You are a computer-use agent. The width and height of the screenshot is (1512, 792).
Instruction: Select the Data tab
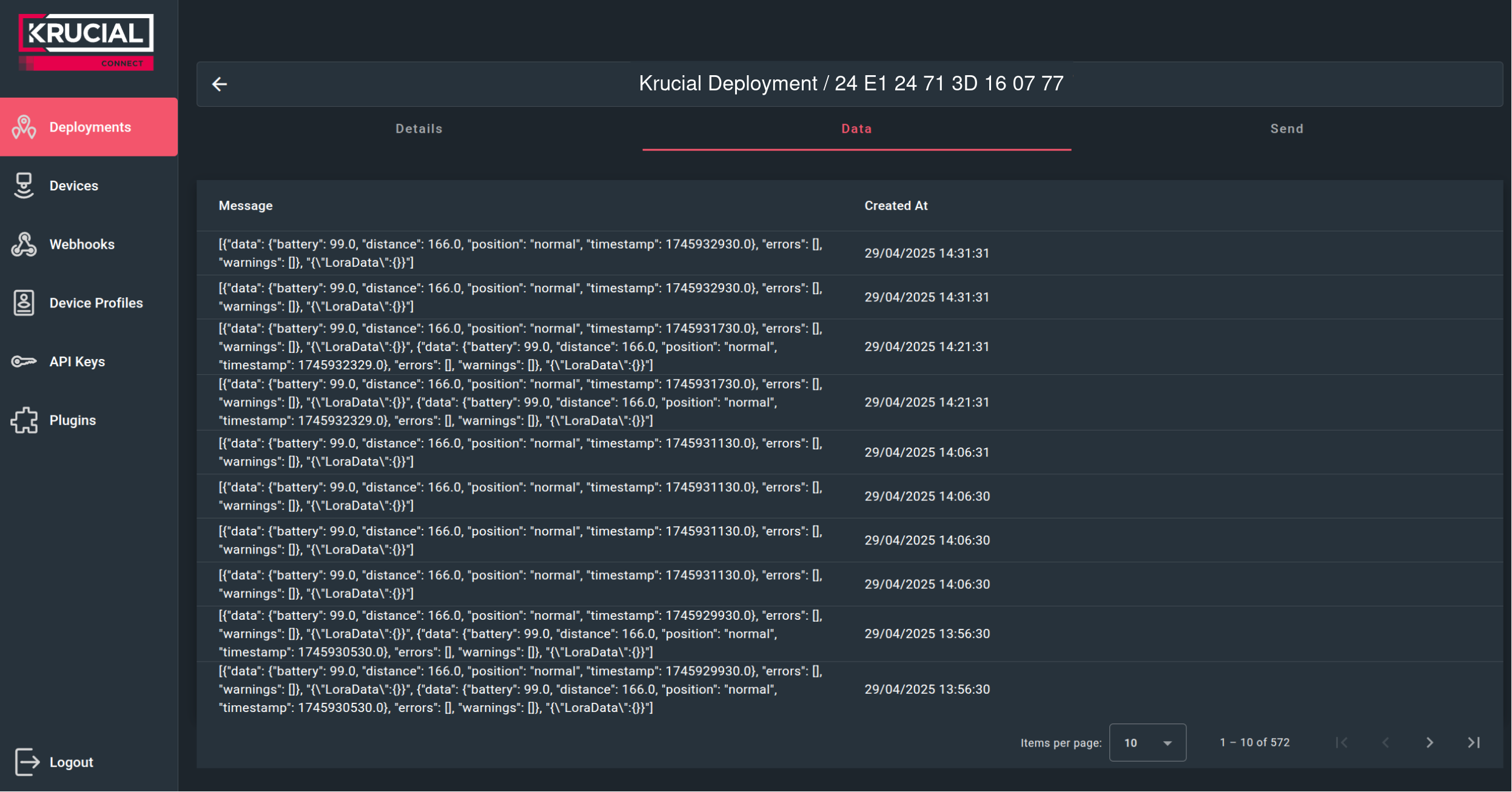pos(856,129)
